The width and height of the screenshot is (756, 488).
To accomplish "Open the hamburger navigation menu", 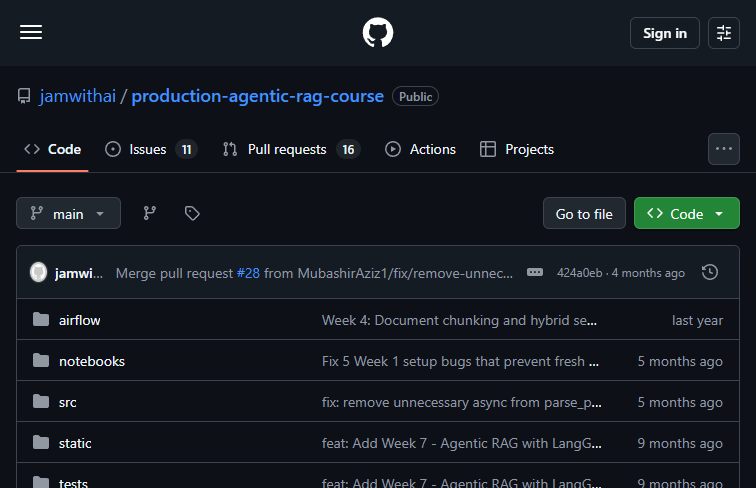I will (x=31, y=33).
